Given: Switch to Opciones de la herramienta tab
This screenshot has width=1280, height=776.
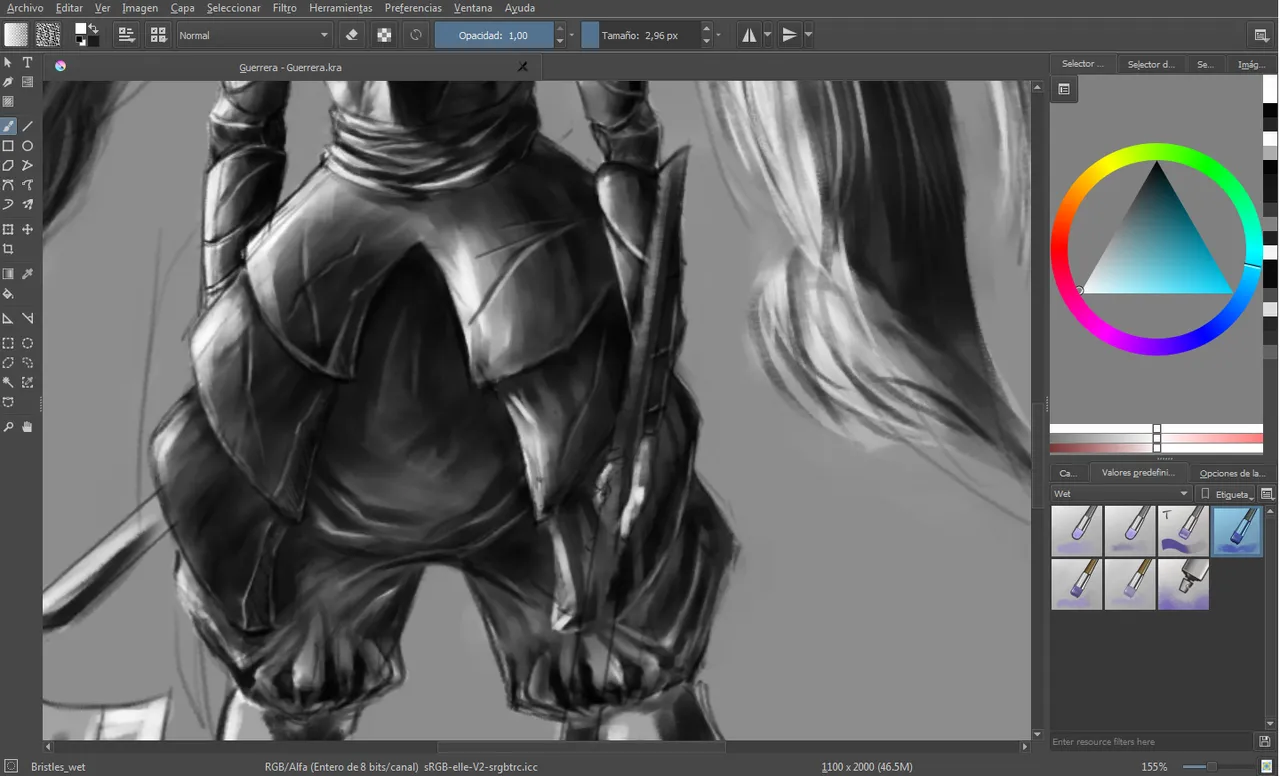Looking at the screenshot, I should coord(1231,473).
